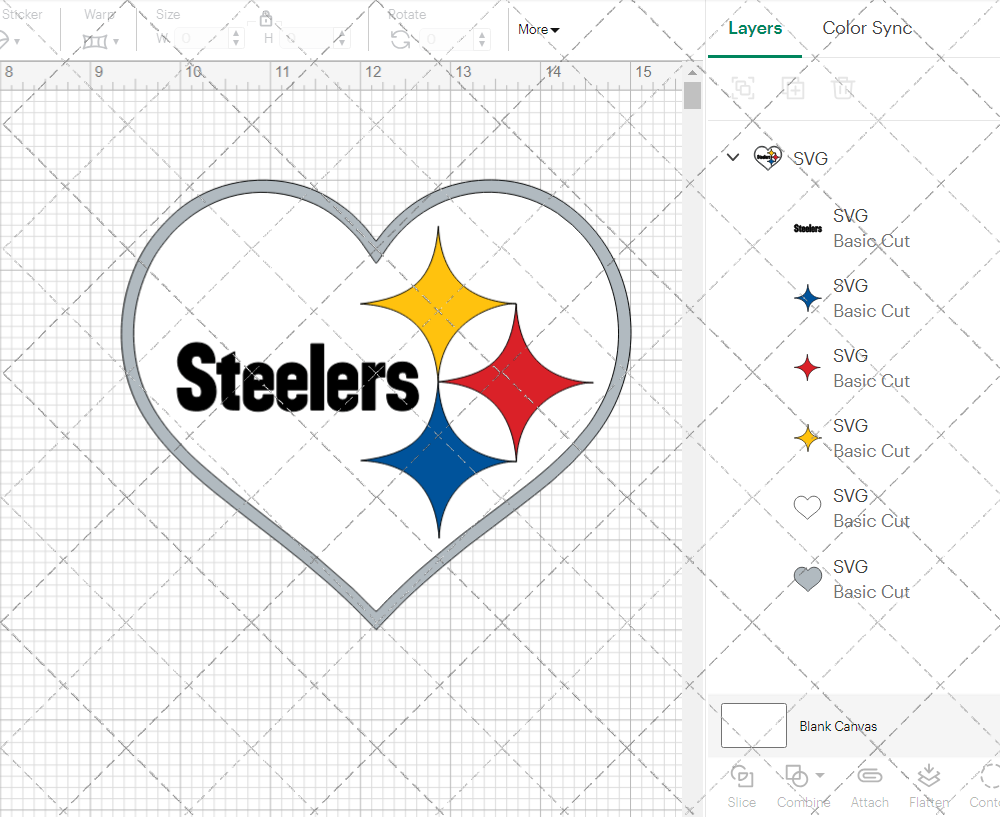Click the Flatten icon
The height and width of the screenshot is (817, 1000).
click(x=928, y=777)
